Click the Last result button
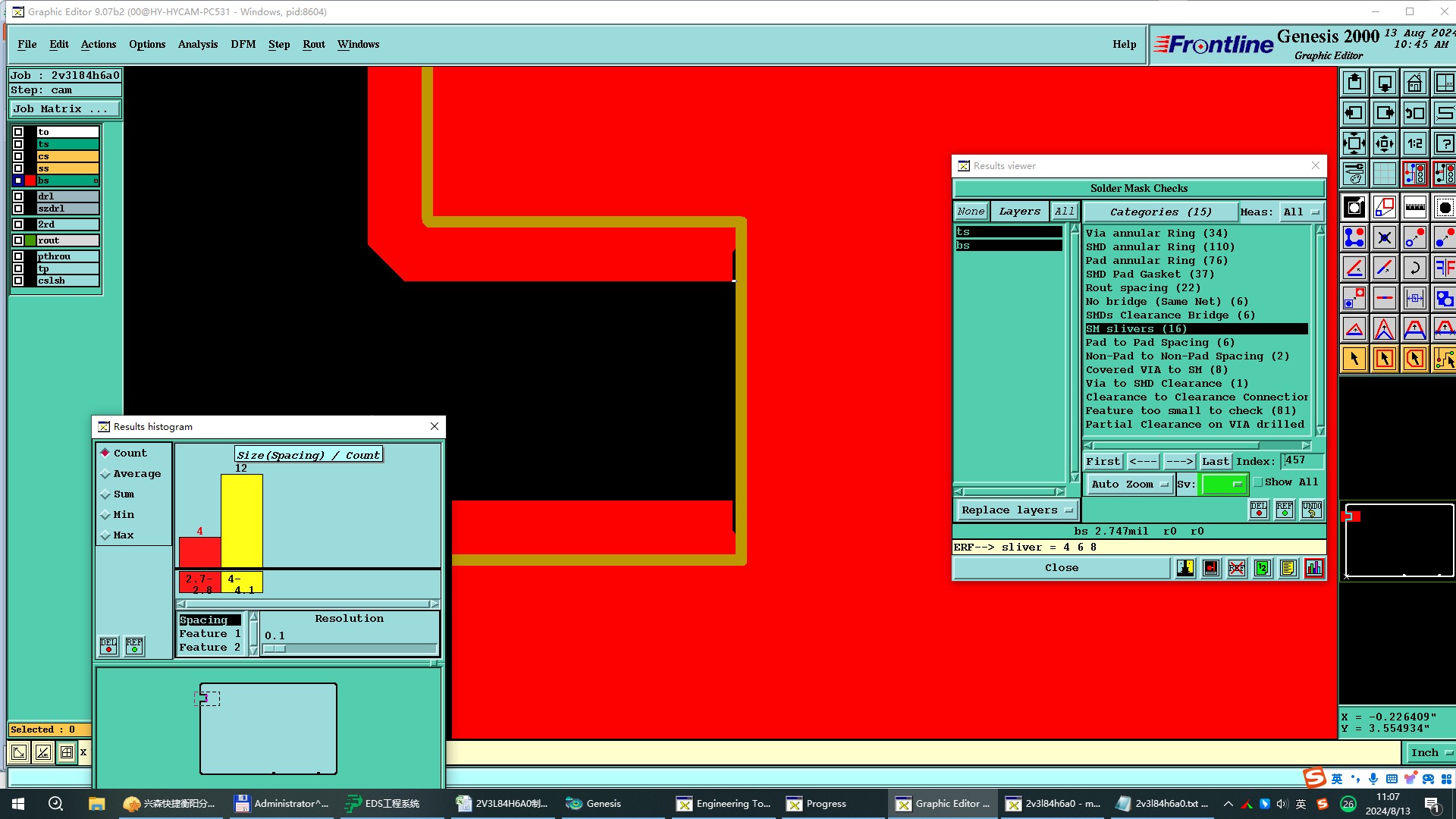Screen dimensions: 1456x819 point(1215,461)
